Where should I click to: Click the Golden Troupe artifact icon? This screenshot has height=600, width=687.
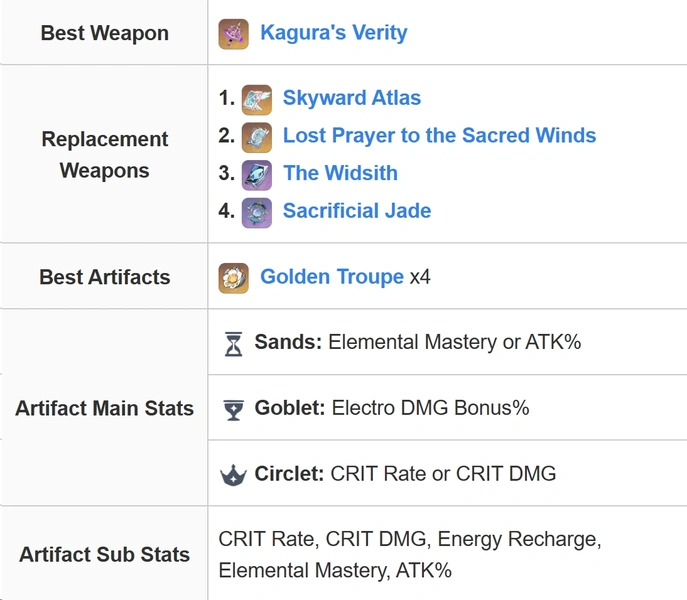(x=234, y=278)
